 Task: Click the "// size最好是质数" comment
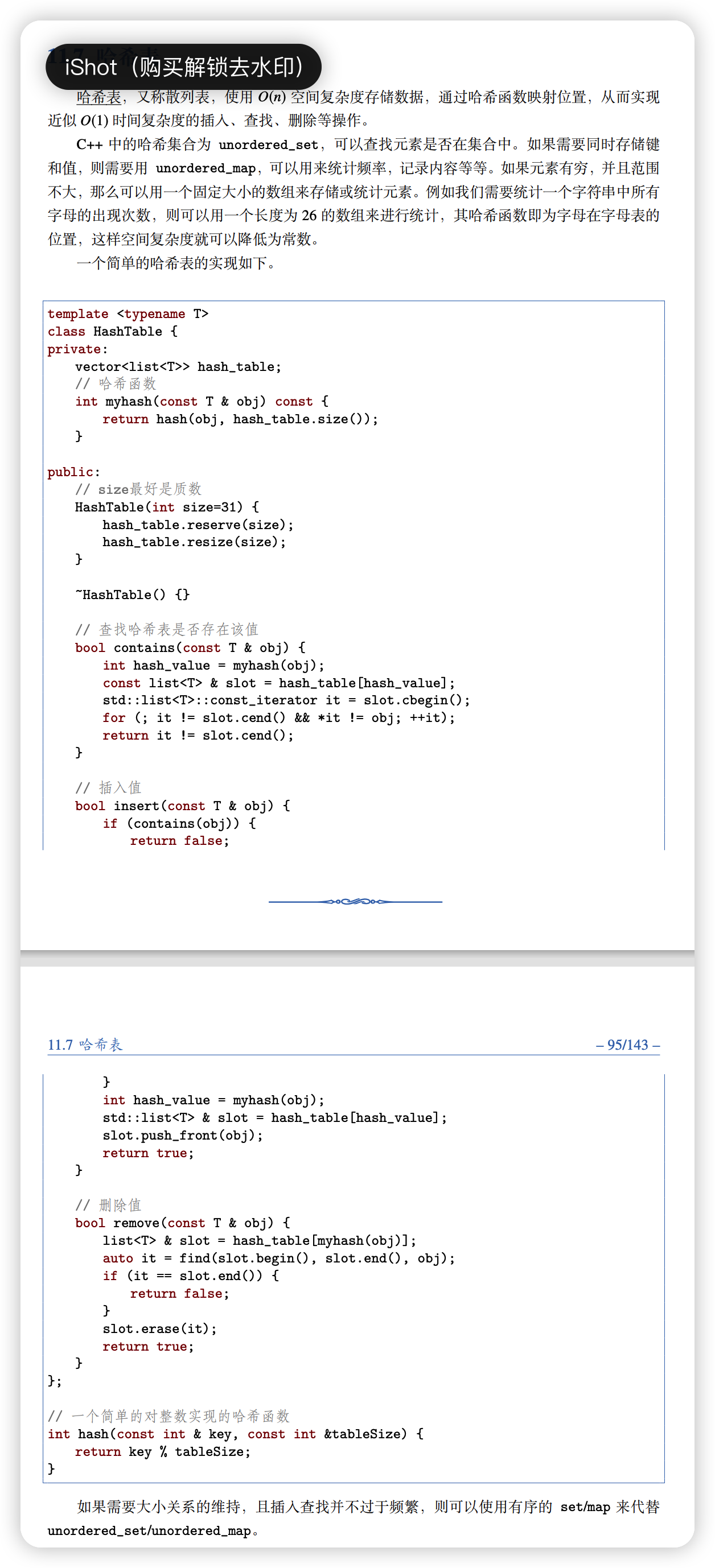pyautogui.click(x=138, y=489)
